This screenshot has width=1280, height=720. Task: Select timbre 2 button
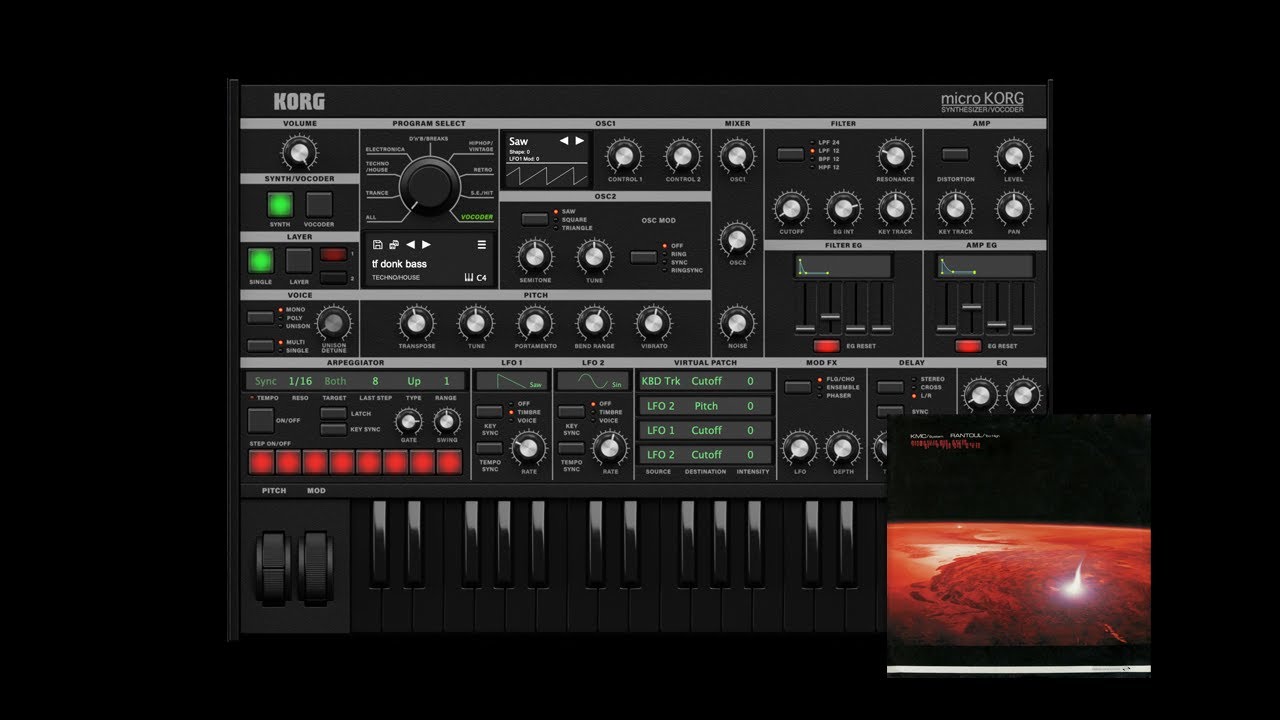pyautogui.click(x=333, y=277)
